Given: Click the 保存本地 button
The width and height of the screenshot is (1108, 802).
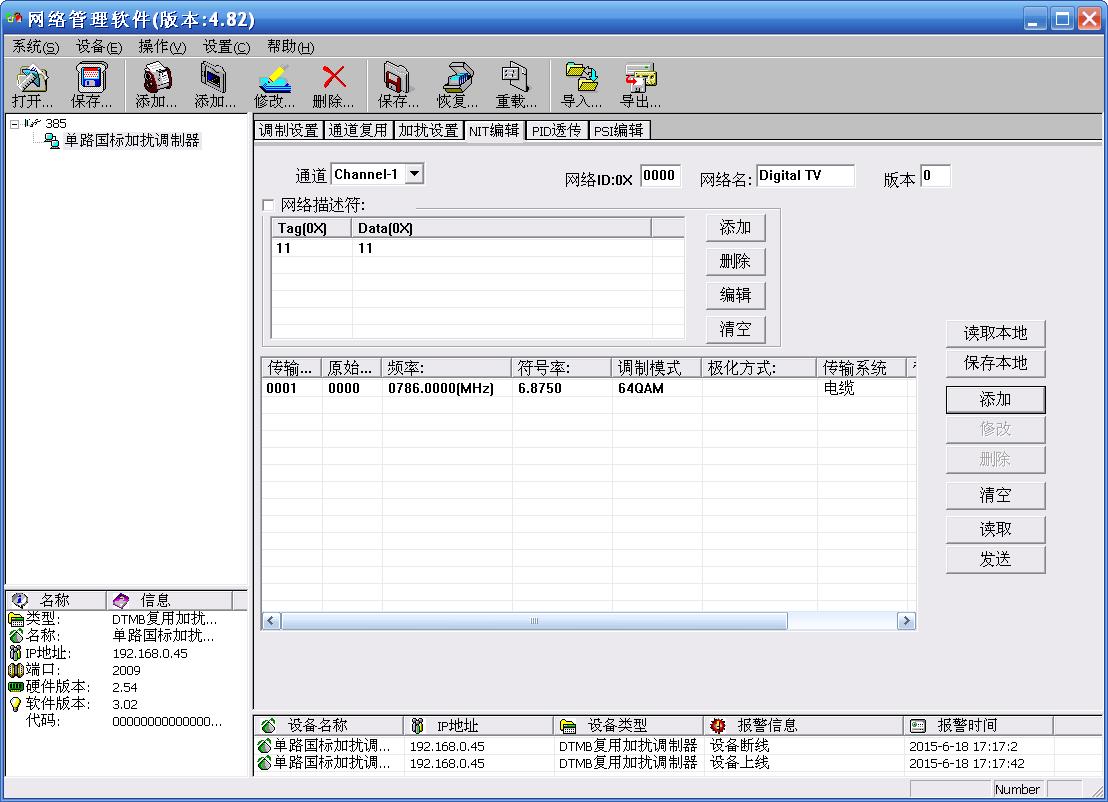Looking at the screenshot, I should [995, 363].
